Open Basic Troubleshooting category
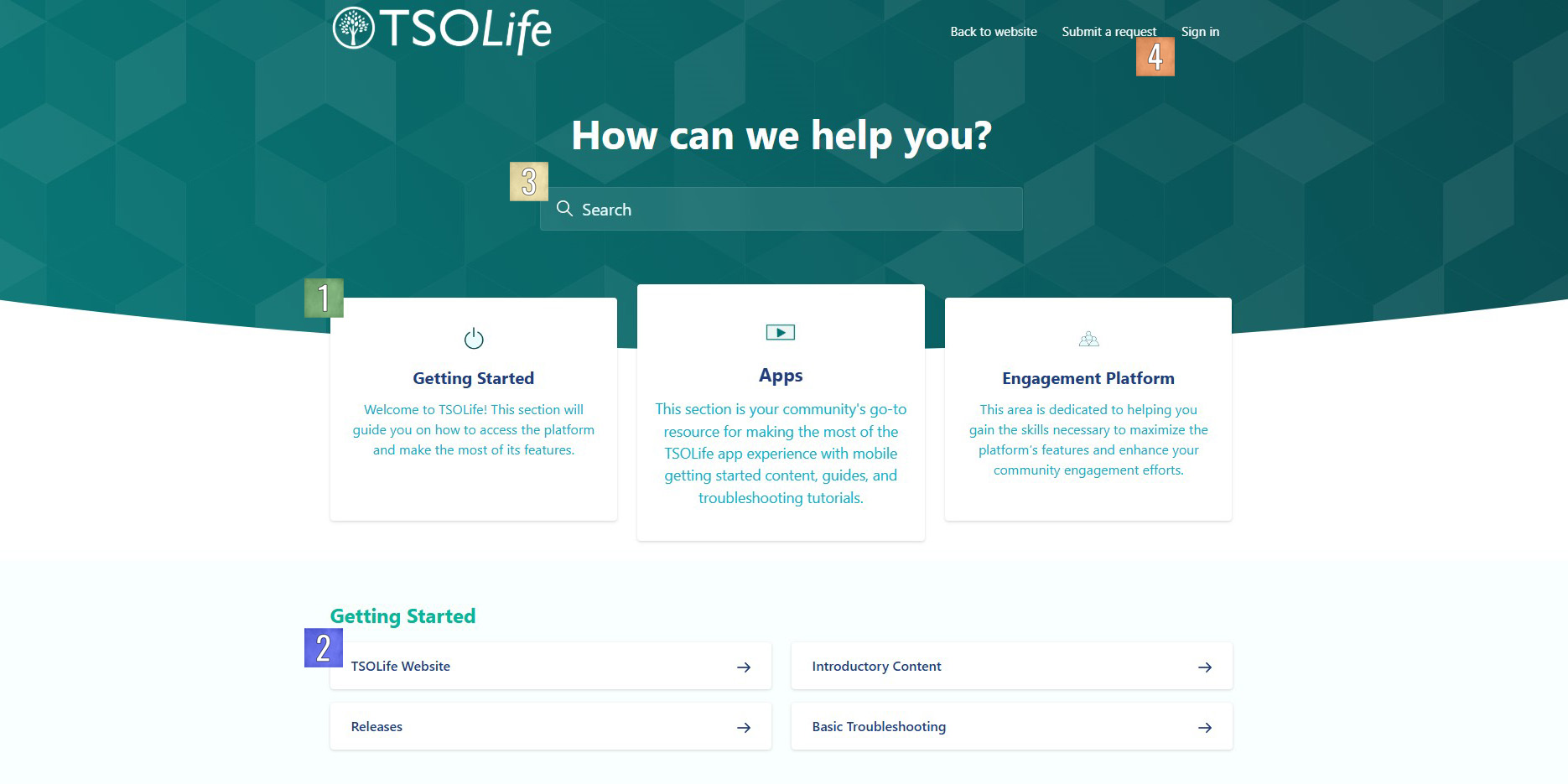1568x784 pixels. coord(1012,726)
